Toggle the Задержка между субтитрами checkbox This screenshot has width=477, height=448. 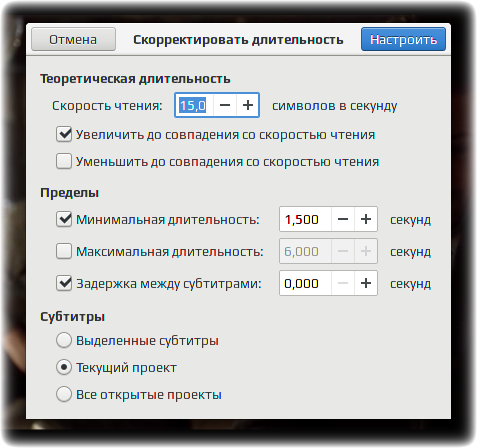coord(64,283)
